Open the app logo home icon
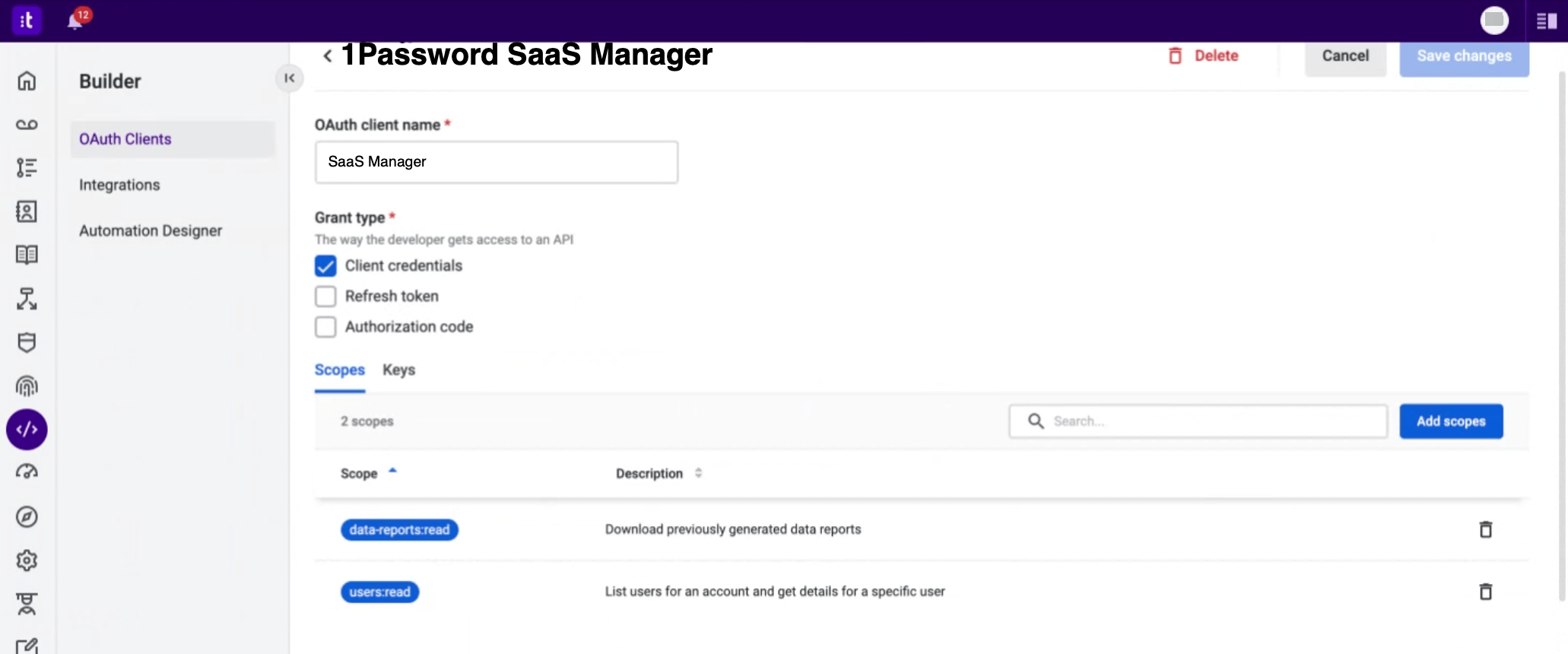The image size is (1568, 654). click(x=27, y=21)
